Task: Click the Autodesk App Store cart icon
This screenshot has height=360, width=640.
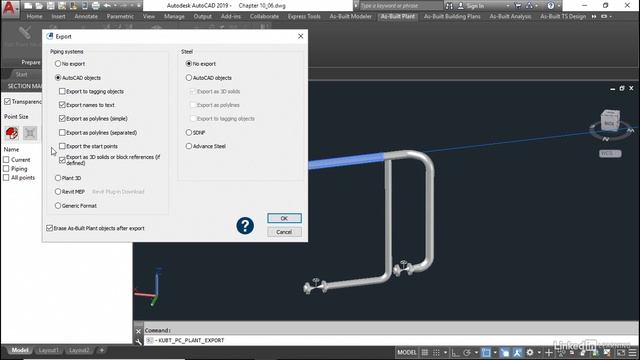Action: pos(518,6)
